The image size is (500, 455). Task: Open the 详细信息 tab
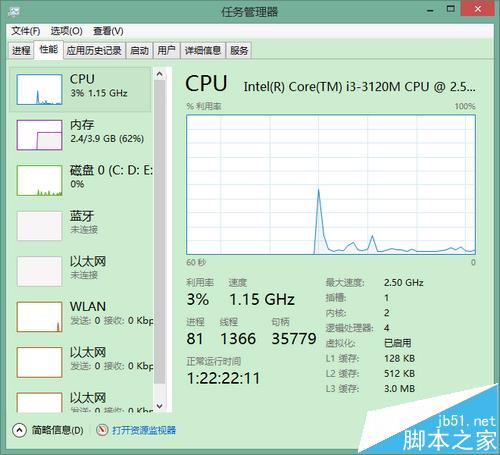pos(203,50)
